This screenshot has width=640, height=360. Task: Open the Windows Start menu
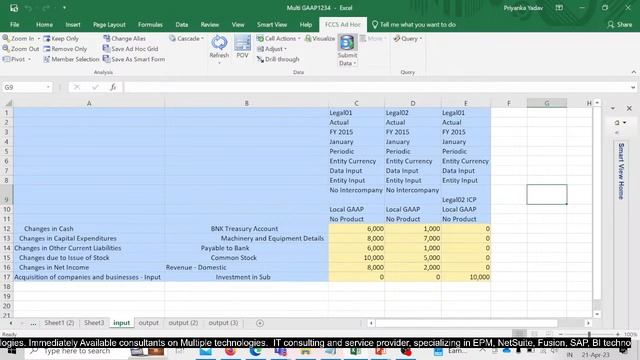click(x=11, y=351)
